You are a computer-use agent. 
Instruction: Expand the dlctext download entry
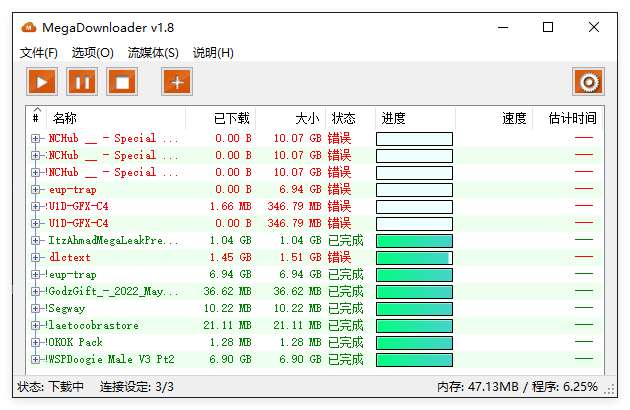point(36,258)
